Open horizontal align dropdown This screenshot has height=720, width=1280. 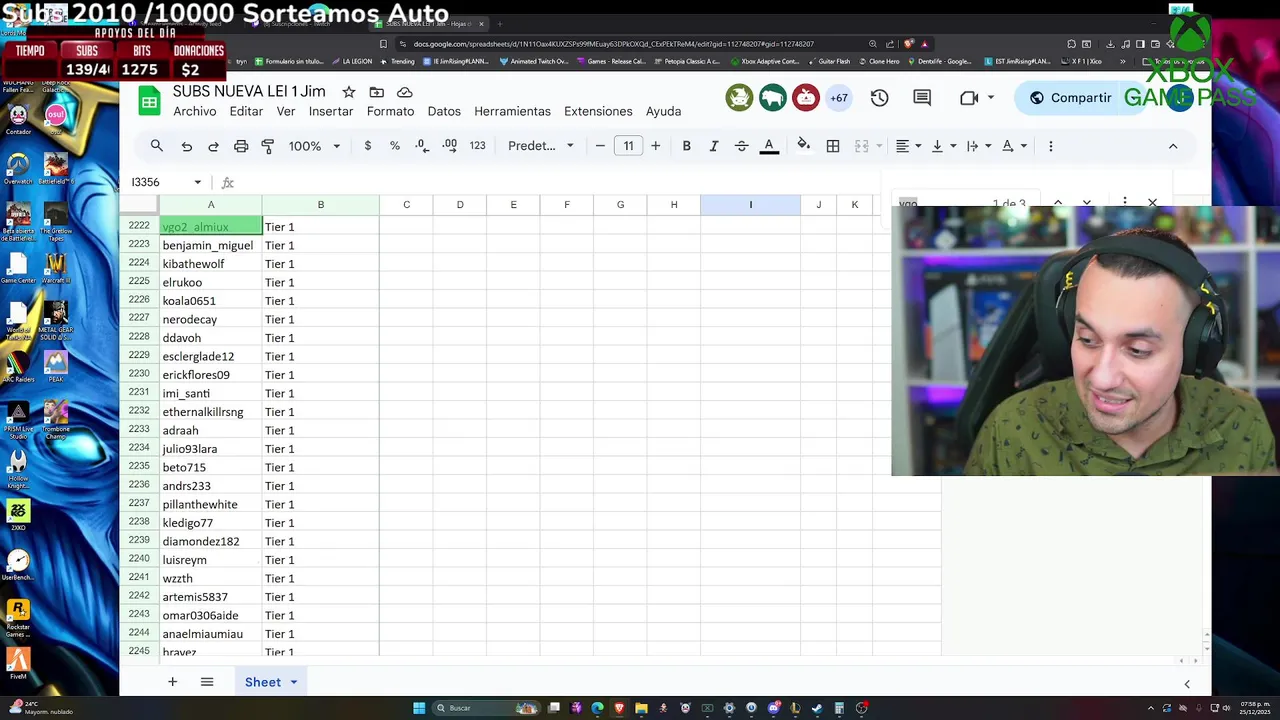point(908,146)
